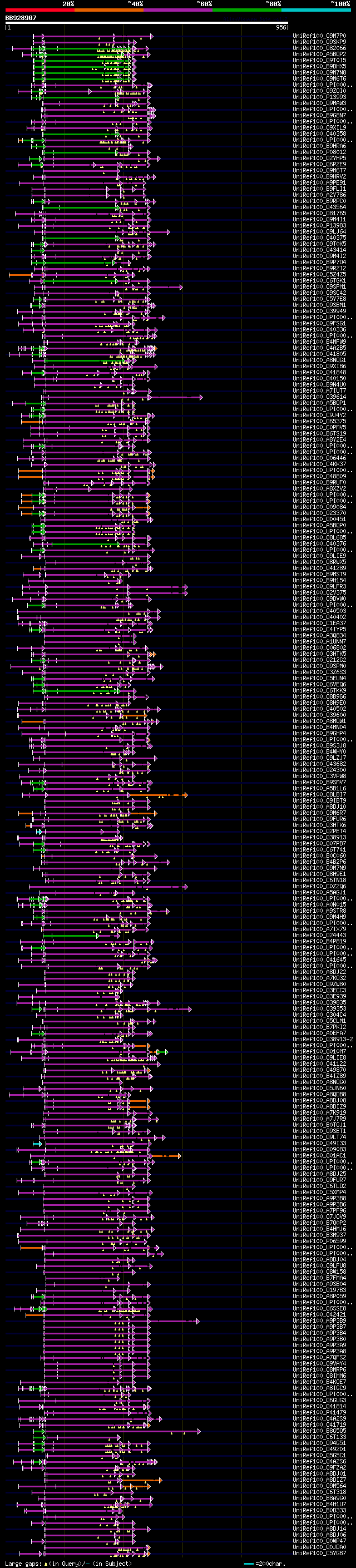Select the query name BB928907

[x=21, y=18]
